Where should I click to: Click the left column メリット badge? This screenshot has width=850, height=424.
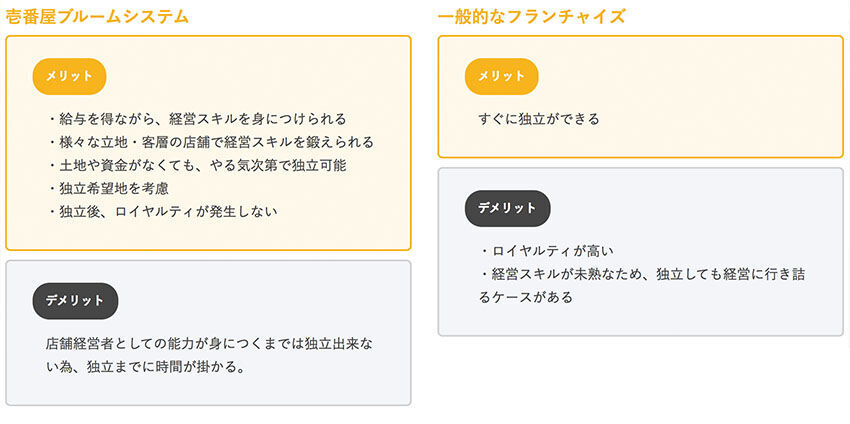[69, 76]
